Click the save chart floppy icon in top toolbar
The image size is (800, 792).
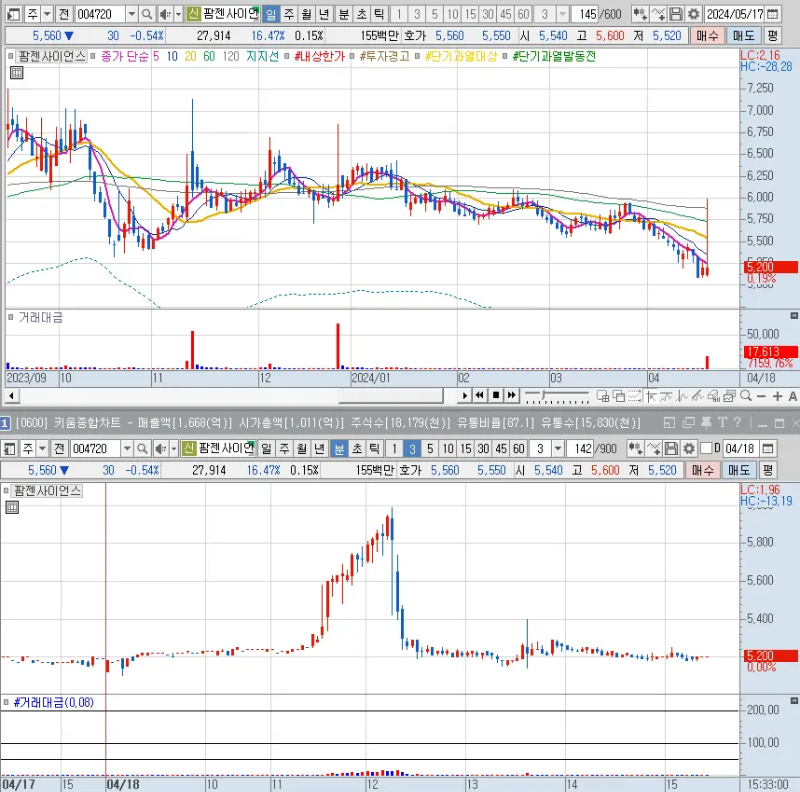(676, 14)
